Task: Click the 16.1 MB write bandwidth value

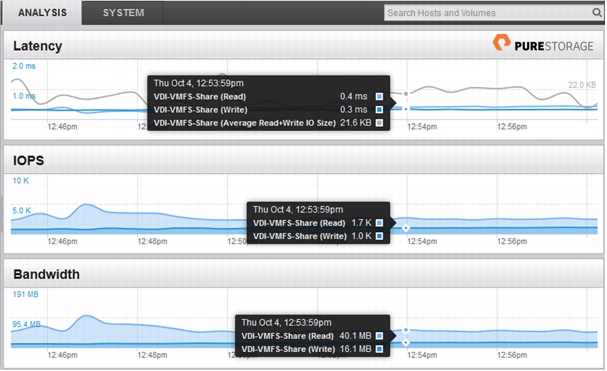Action: 355,349
